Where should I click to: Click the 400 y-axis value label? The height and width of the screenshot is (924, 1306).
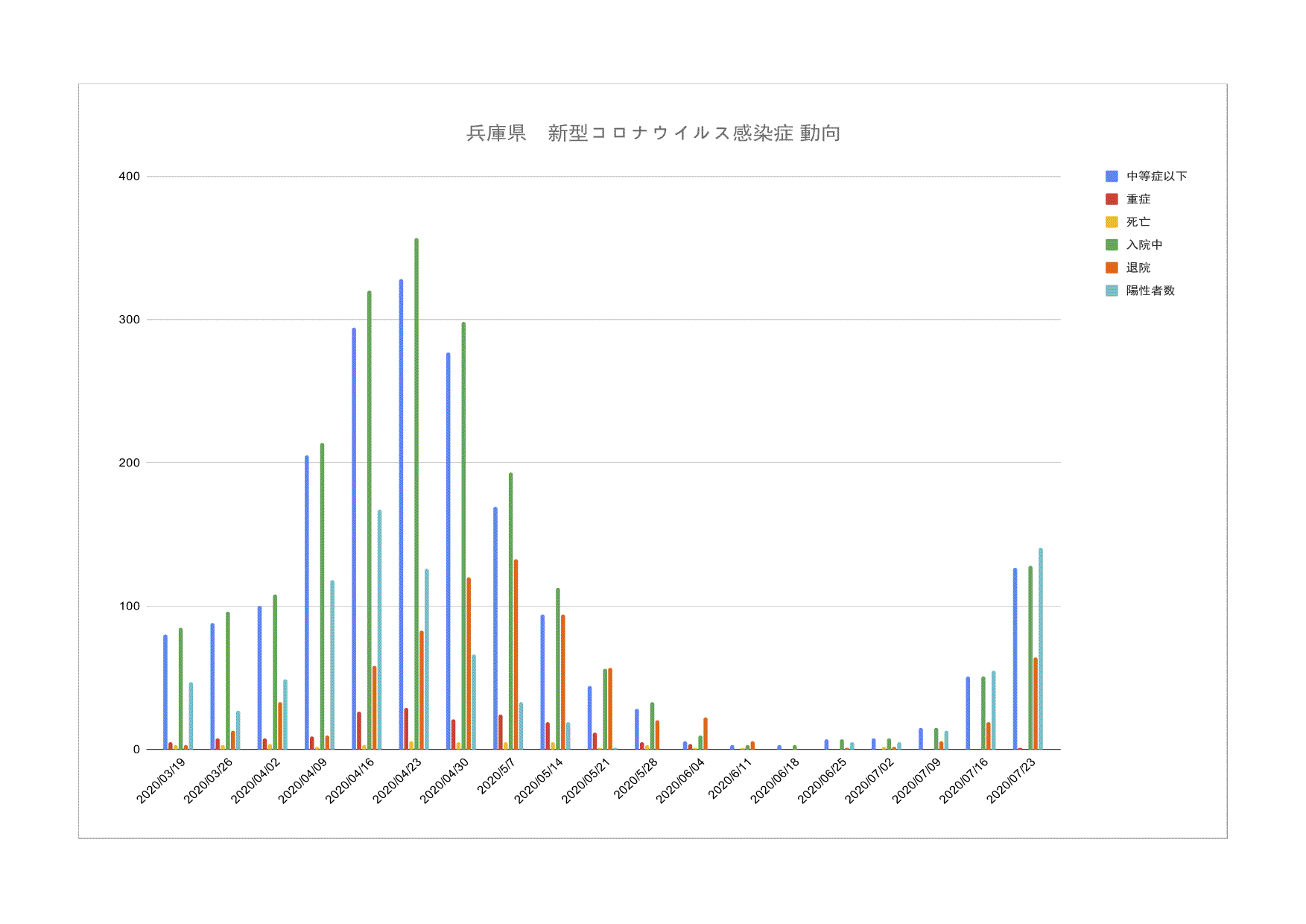pyautogui.click(x=130, y=177)
